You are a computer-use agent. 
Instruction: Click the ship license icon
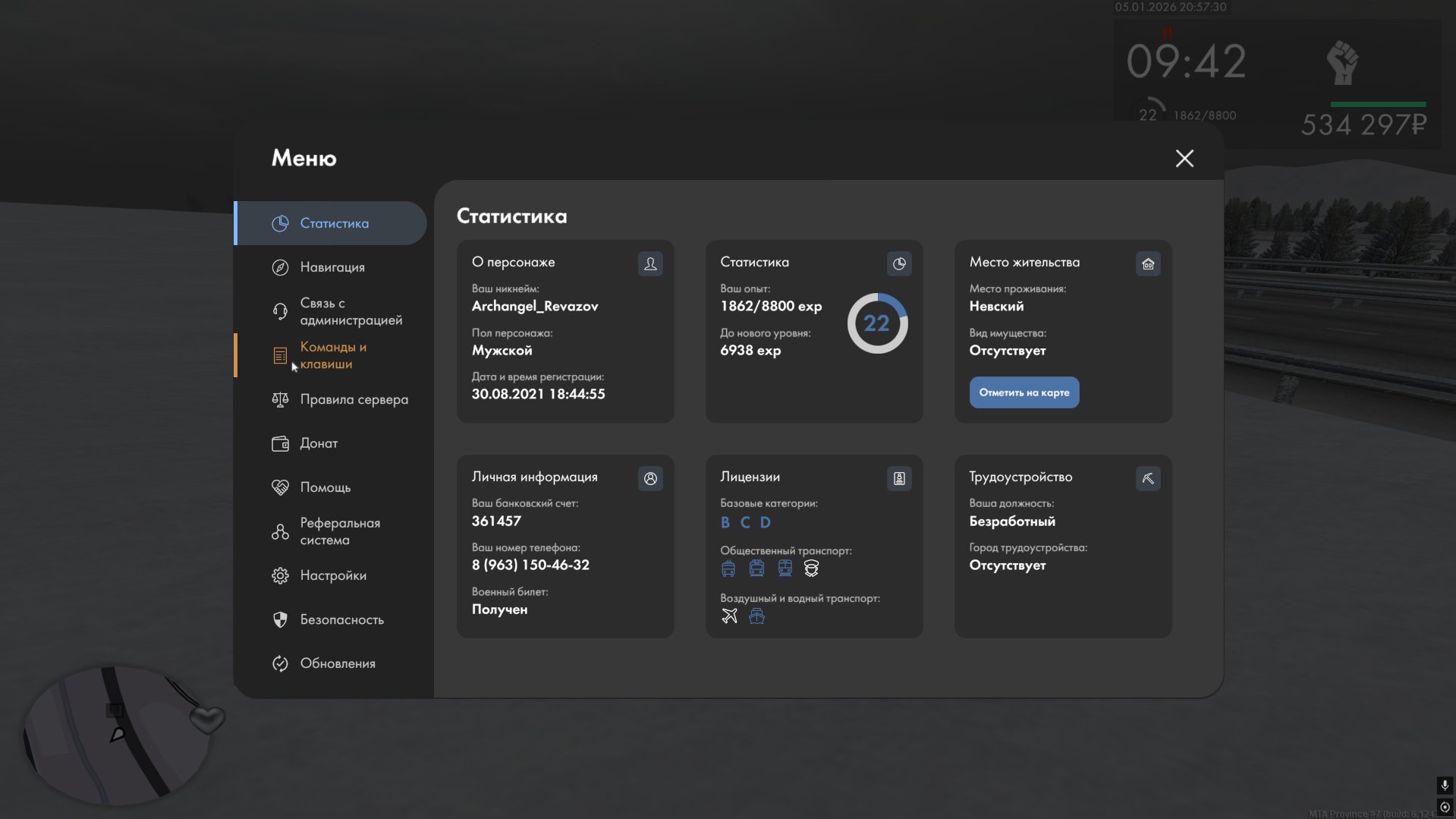point(756,616)
